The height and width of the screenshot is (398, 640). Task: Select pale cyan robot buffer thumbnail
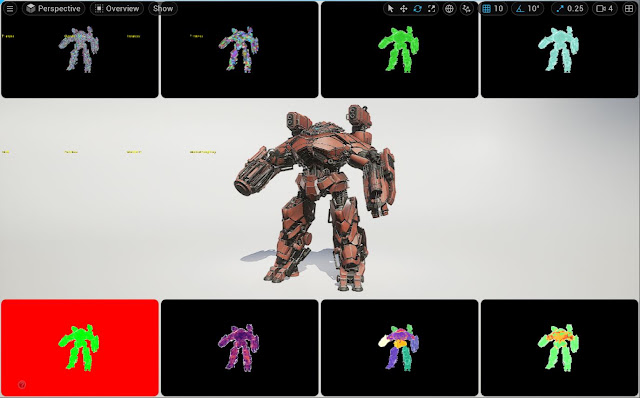(x=559, y=49)
